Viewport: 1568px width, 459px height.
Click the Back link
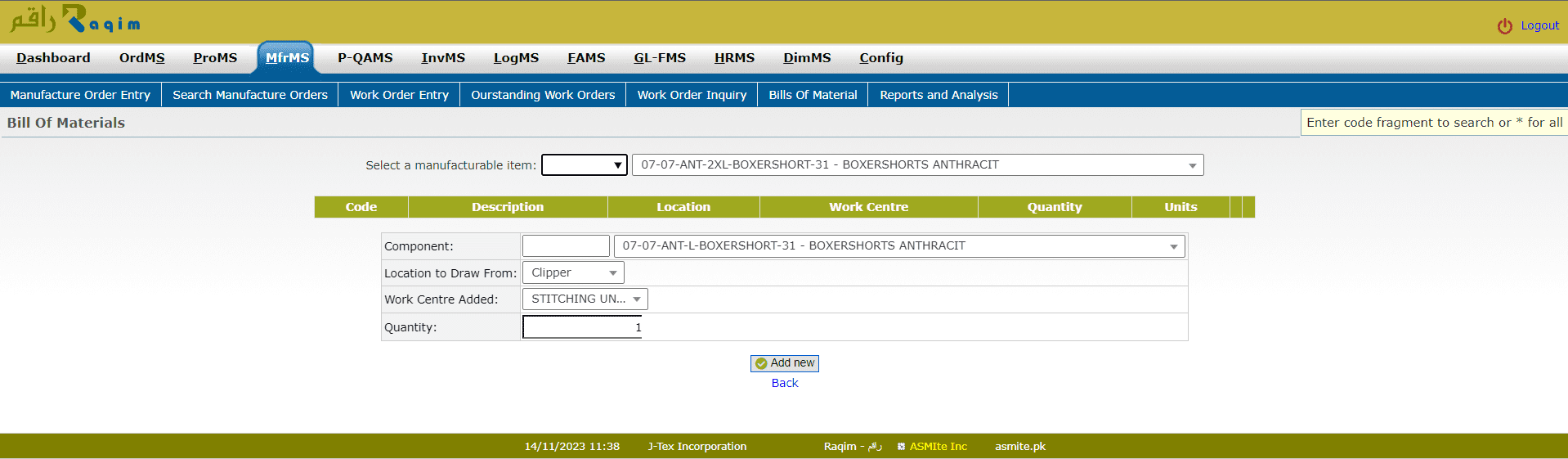pos(784,383)
